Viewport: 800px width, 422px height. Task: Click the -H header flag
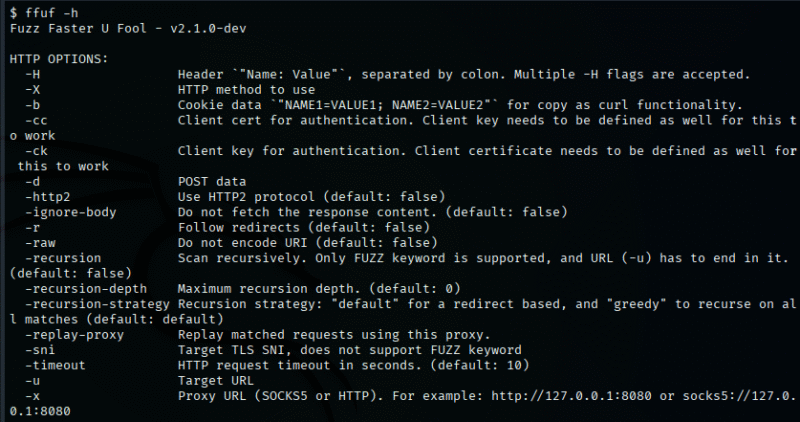coord(33,74)
